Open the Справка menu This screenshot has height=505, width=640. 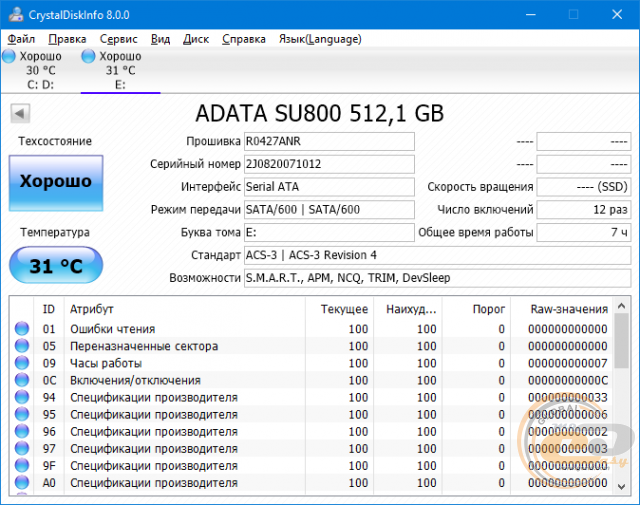point(244,39)
